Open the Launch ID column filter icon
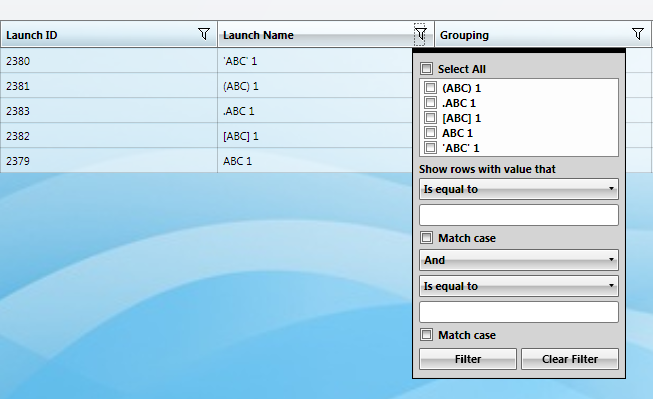Image resolution: width=653 pixels, height=399 pixels. 204,34
